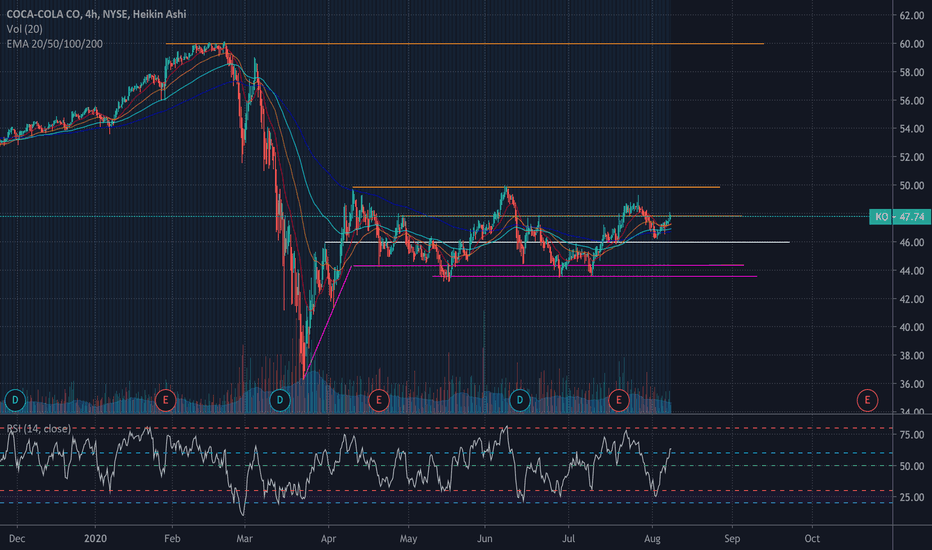Viewport: 932px width, 550px height.
Task: Click the Feb label on time axis
Action: [172, 539]
